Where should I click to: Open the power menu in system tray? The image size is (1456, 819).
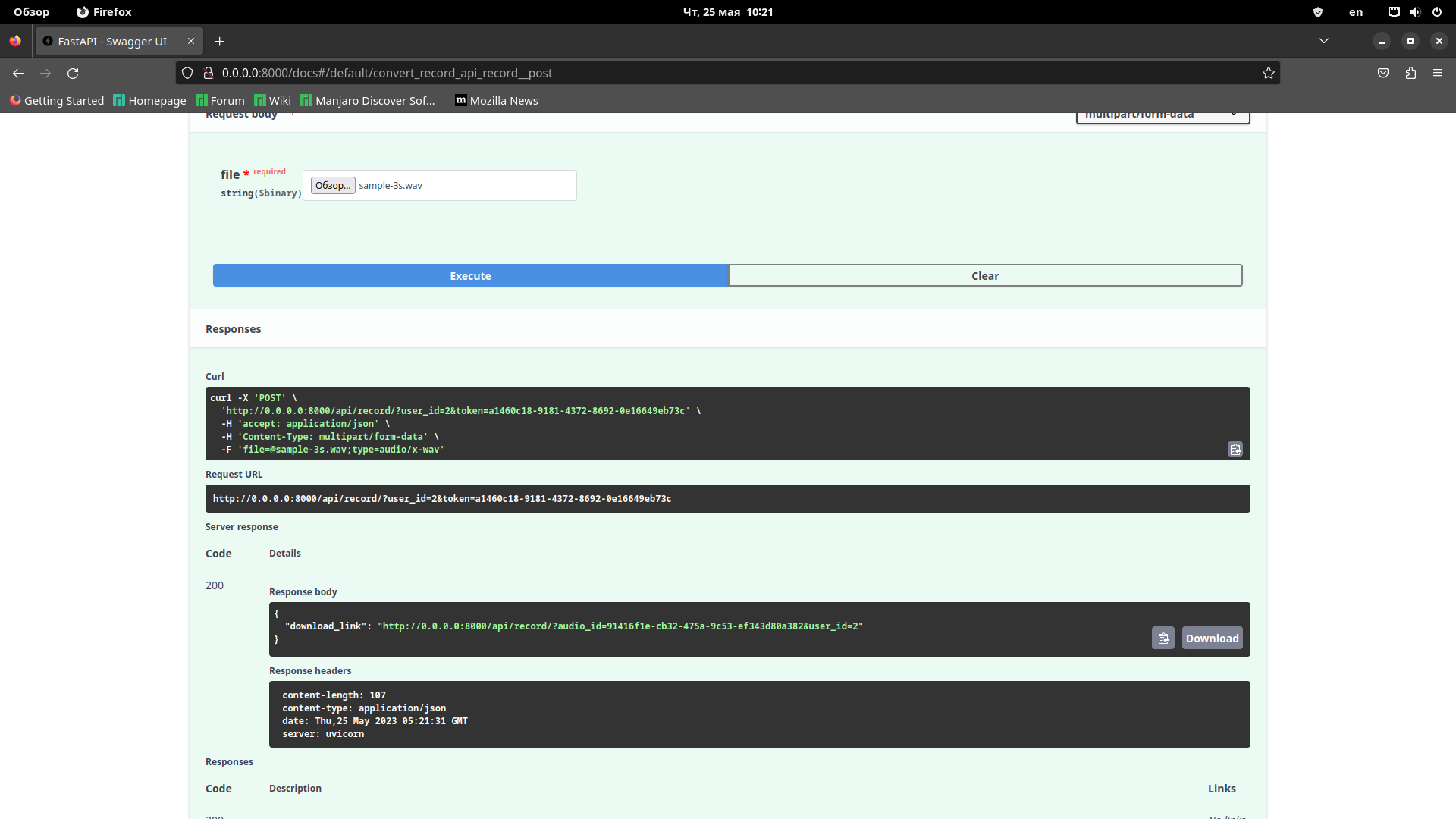[x=1437, y=11]
